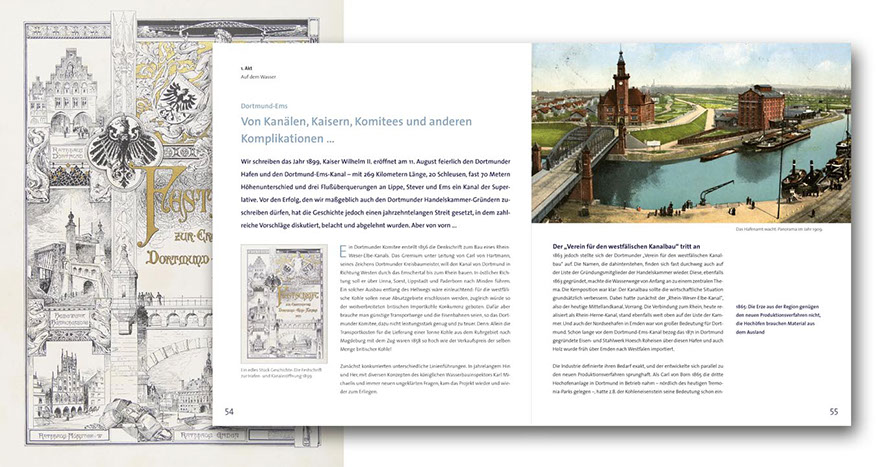Click page number 55
The image size is (876, 467).
click(832, 410)
